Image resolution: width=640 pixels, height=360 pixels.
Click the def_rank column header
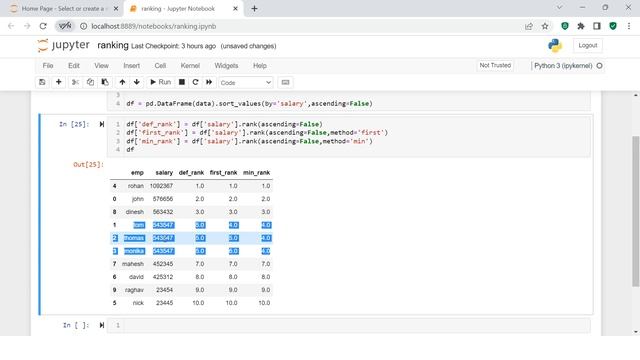point(191,173)
